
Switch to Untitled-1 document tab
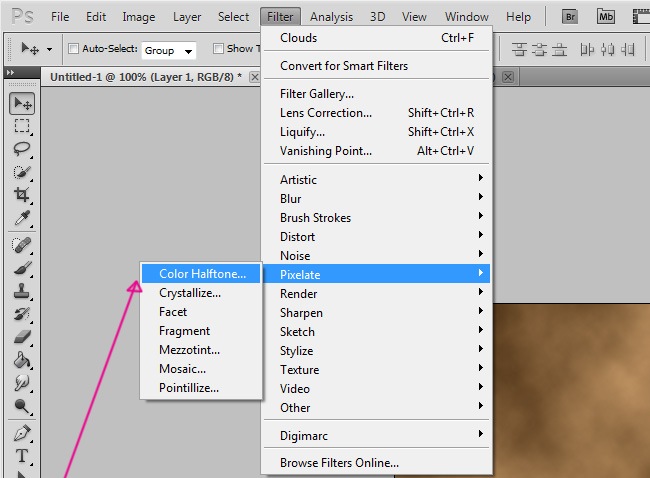pyautogui.click(x=146, y=77)
